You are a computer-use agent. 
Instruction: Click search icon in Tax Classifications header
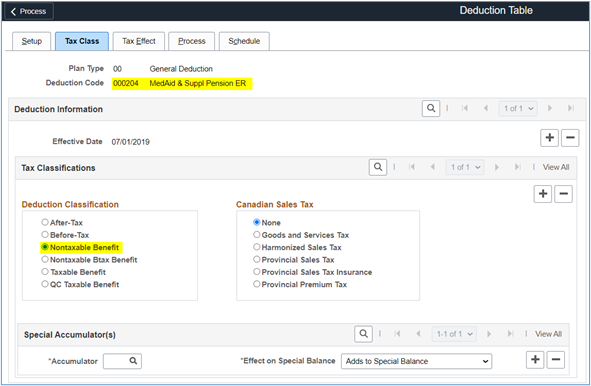378,167
